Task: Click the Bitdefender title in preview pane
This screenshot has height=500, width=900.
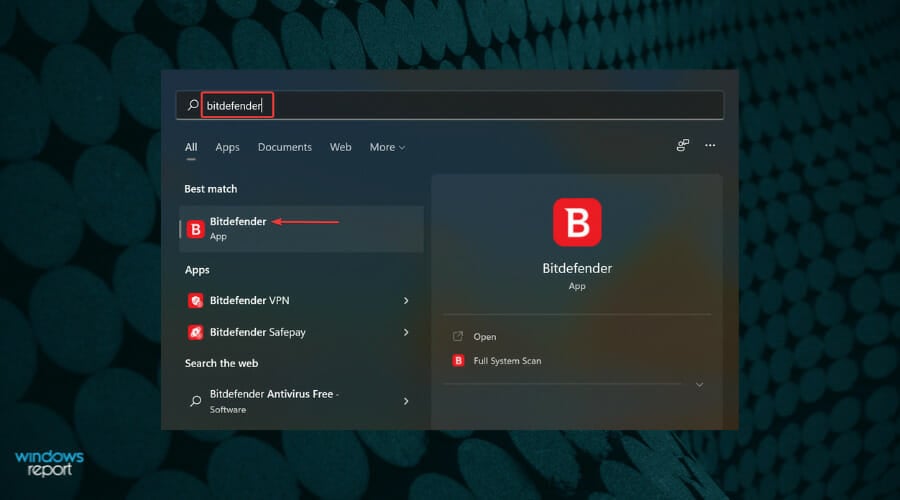Action: click(577, 268)
